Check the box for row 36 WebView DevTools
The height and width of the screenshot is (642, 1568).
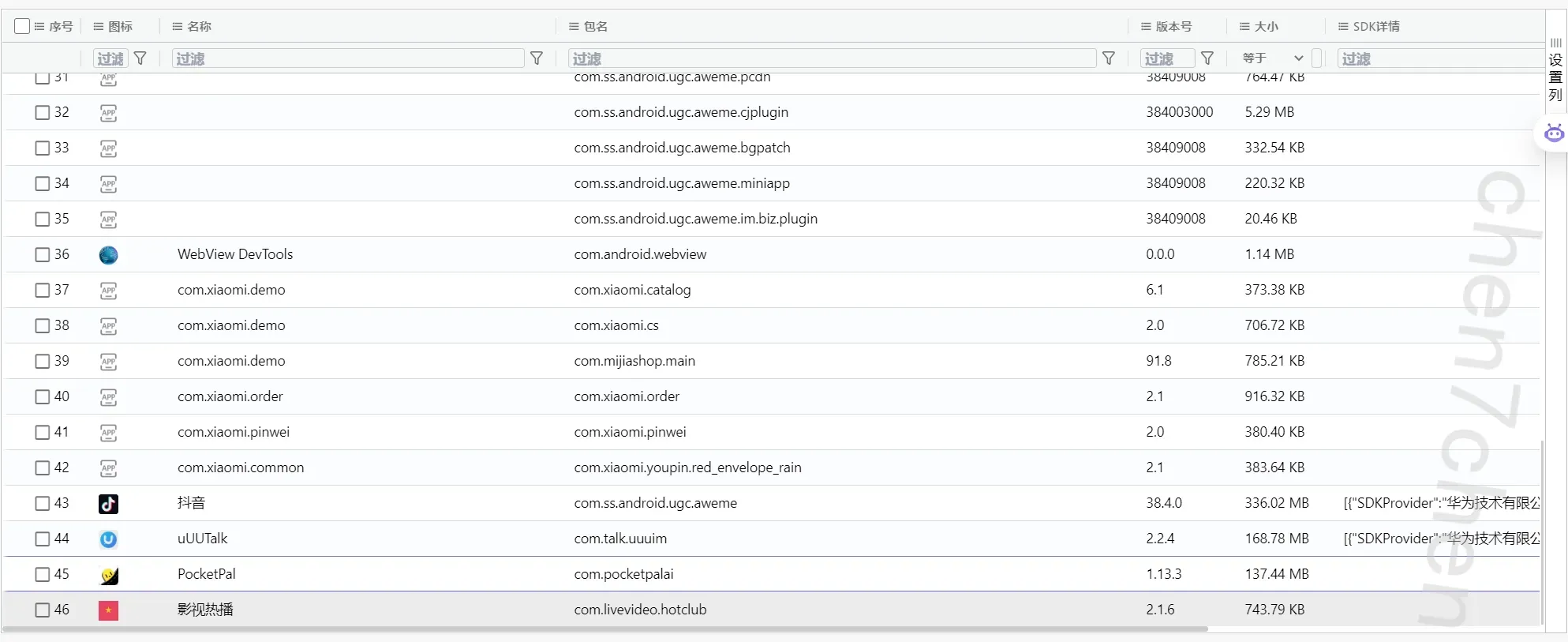43,255
